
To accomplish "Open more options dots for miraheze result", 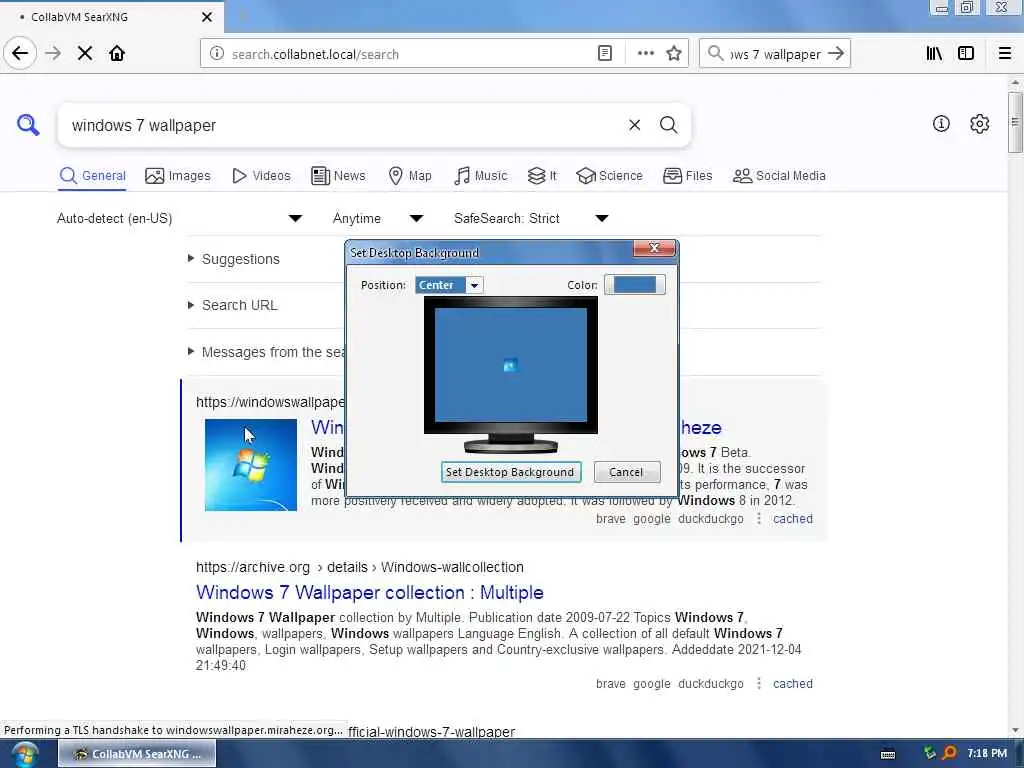I will tap(758, 519).
